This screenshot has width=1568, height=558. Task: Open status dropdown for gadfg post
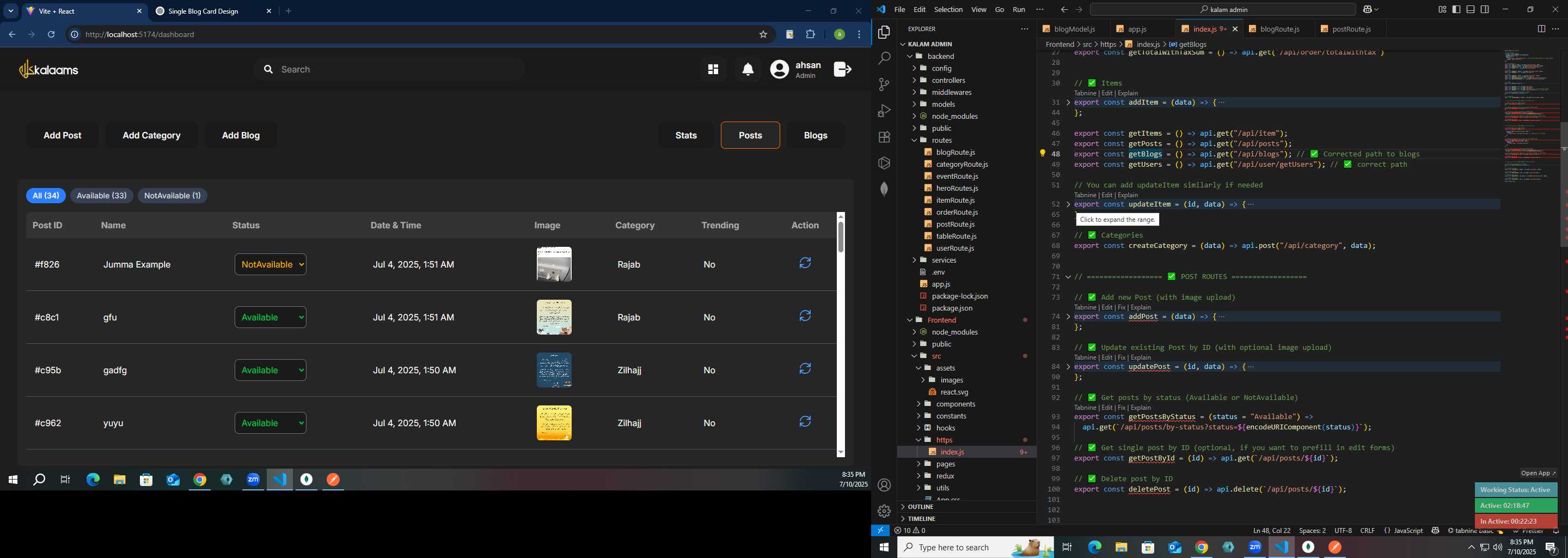coord(270,371)
